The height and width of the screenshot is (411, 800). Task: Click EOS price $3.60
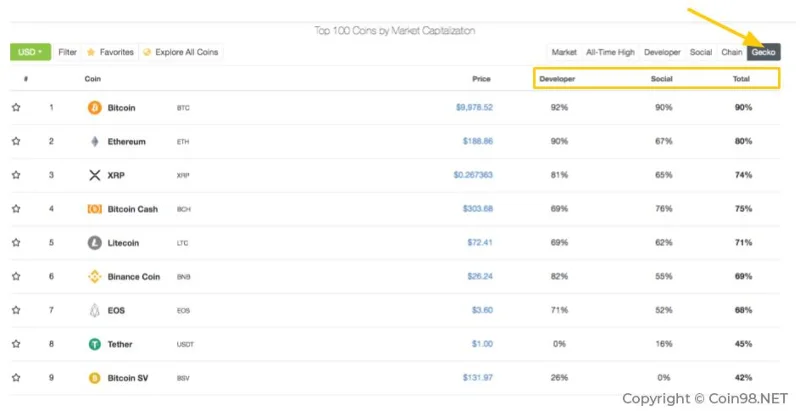(482, 310)
